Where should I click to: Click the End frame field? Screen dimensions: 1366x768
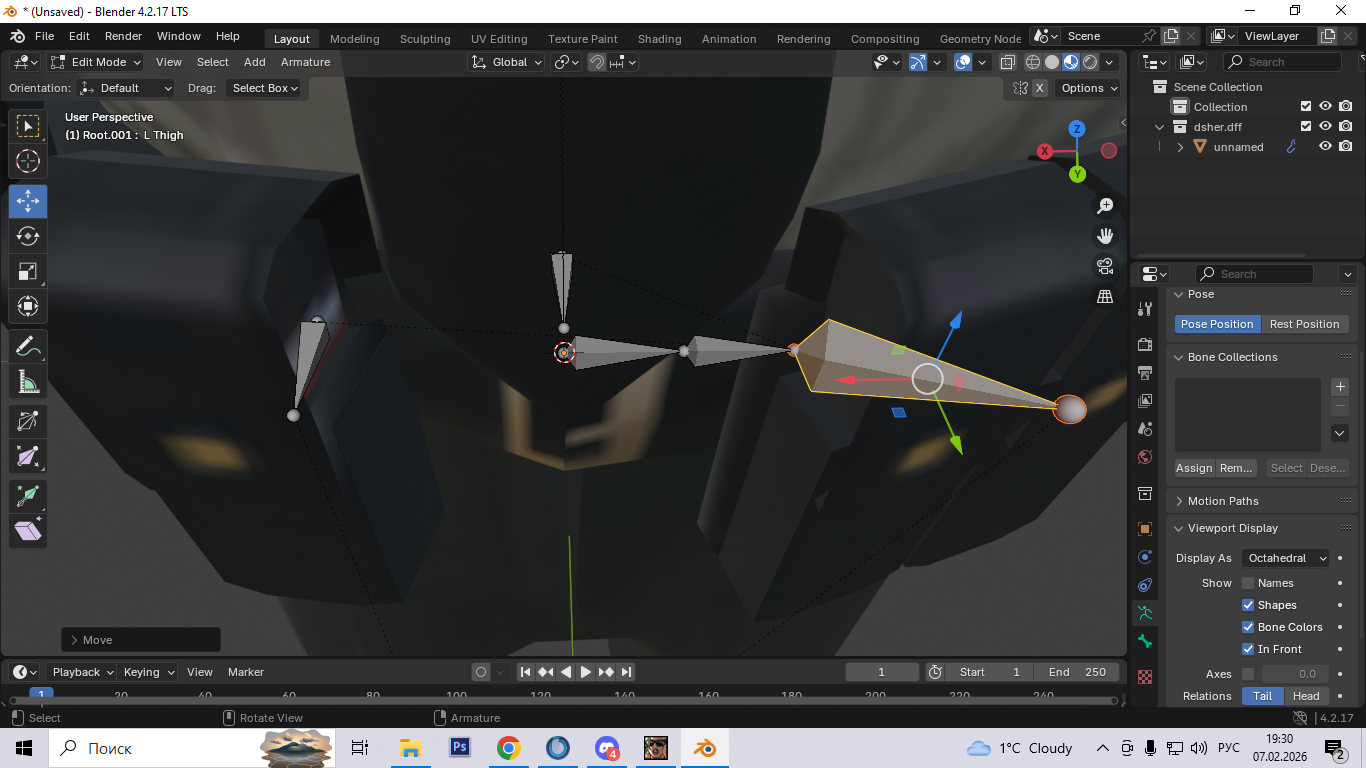tap(1077, 672)
